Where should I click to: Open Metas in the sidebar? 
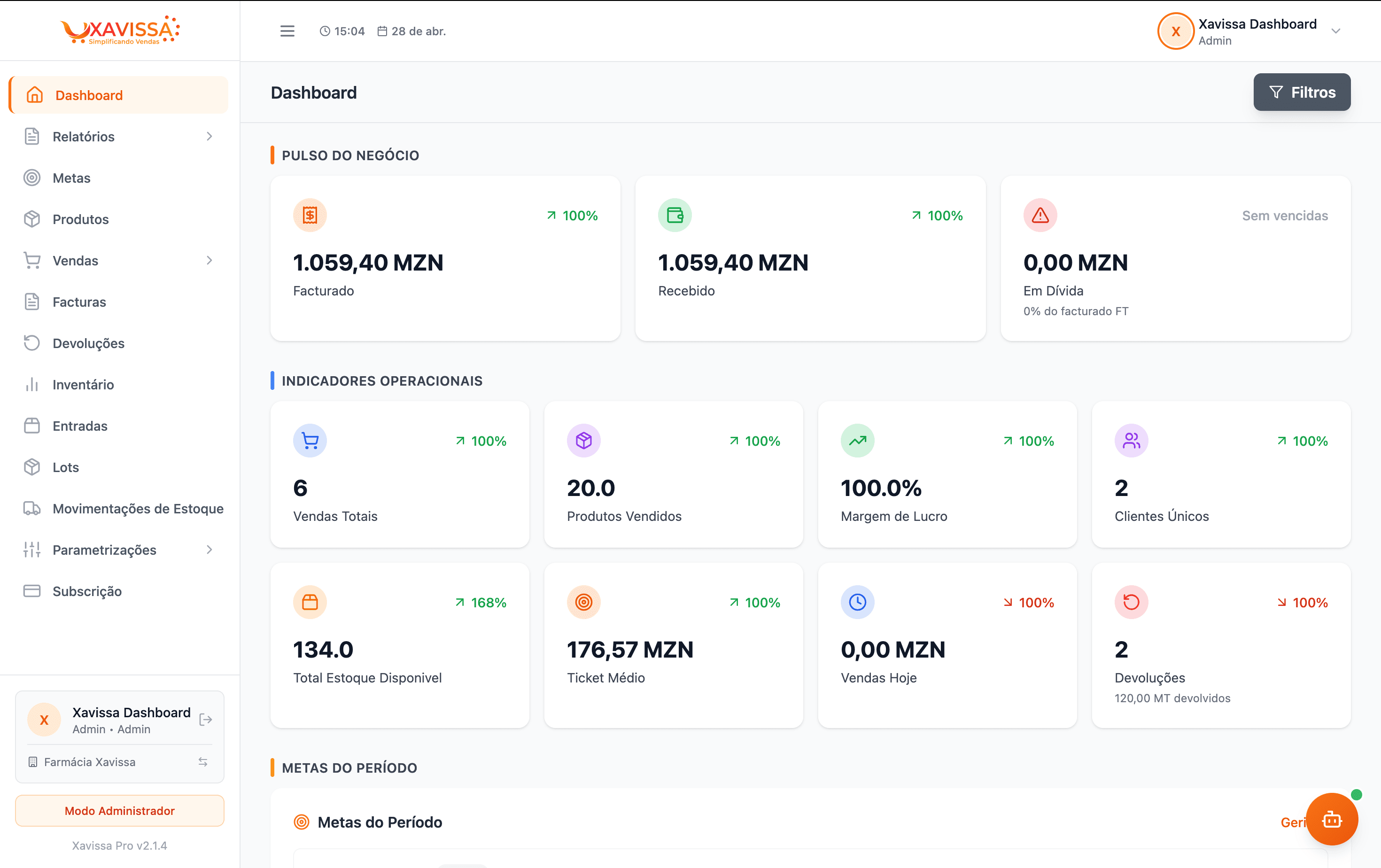pyautogui.click(x=119, y=178)
